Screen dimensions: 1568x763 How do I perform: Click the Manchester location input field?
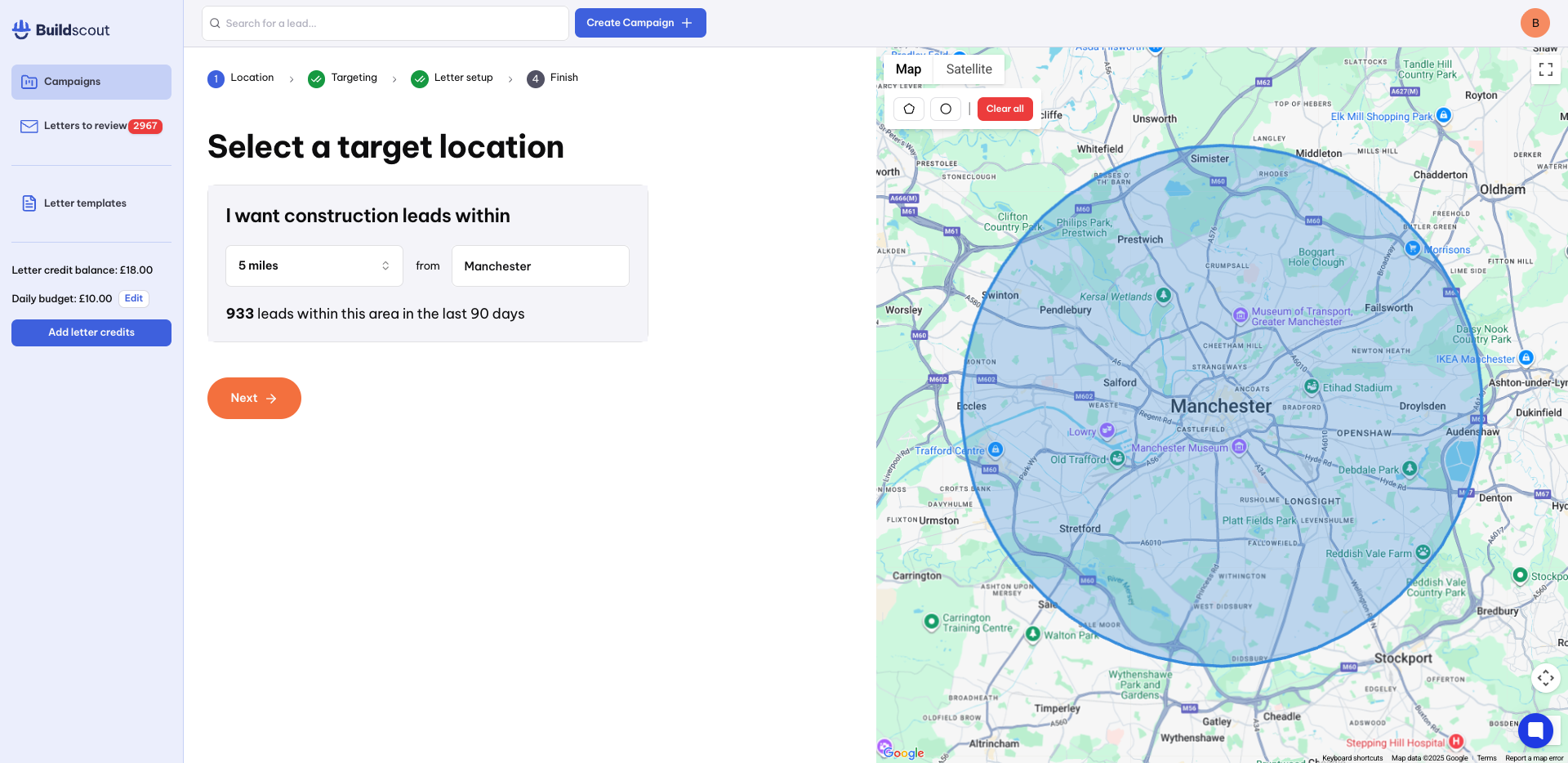click(x=540, y=266)
